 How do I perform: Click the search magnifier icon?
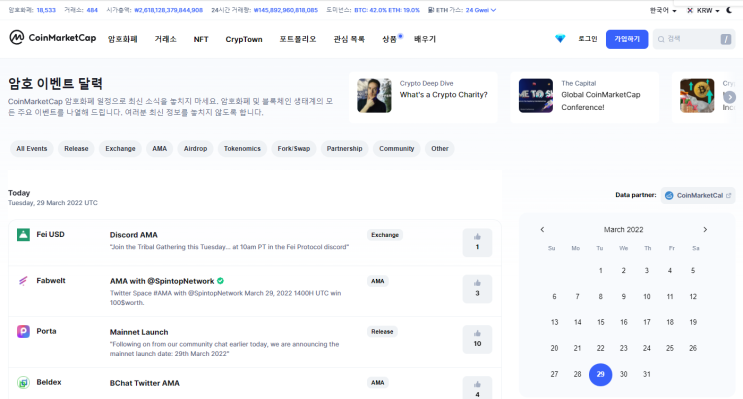point(661,39)
